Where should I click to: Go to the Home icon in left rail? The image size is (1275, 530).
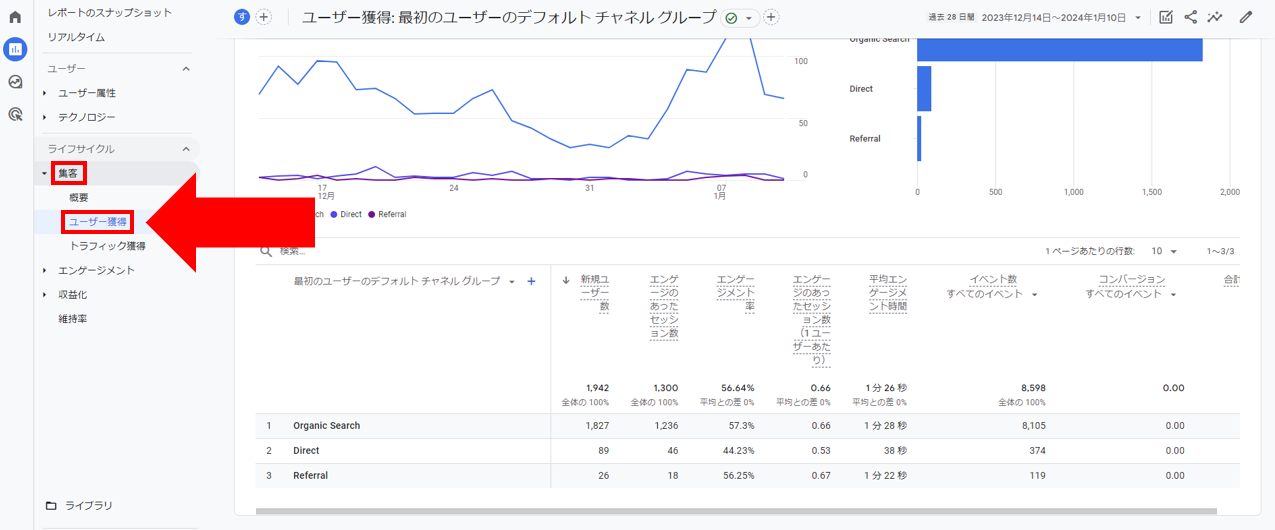point(15,17)
